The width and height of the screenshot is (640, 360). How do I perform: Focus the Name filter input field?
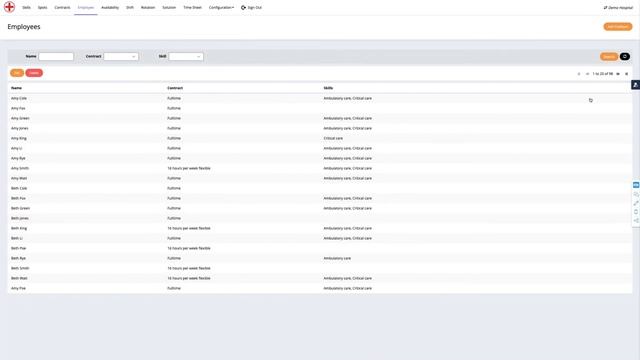(56, 56)
